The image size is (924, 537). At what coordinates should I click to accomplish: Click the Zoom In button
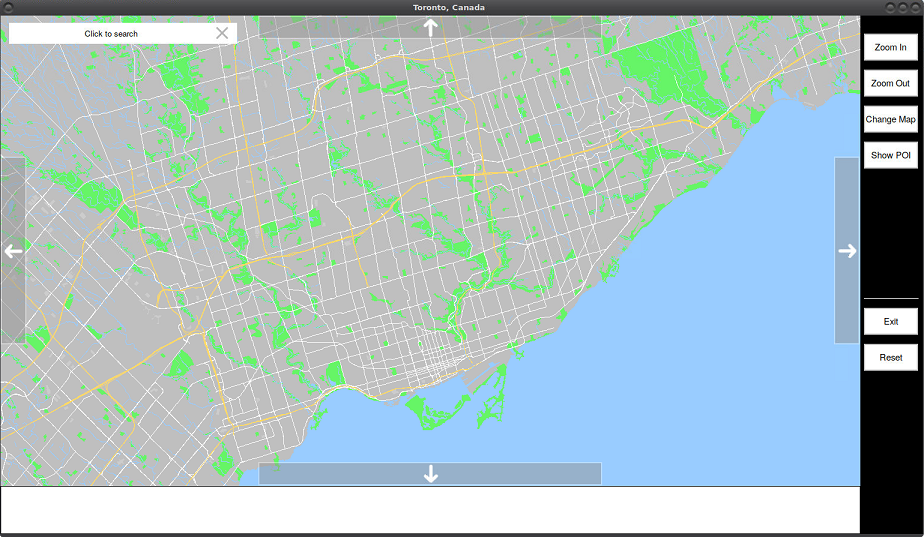890,47
